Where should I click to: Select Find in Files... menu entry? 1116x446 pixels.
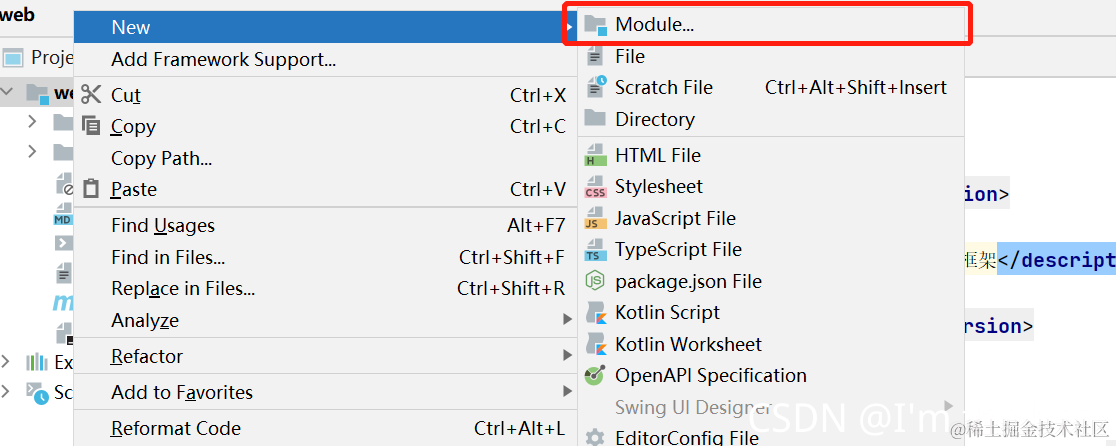coord(326,257)
